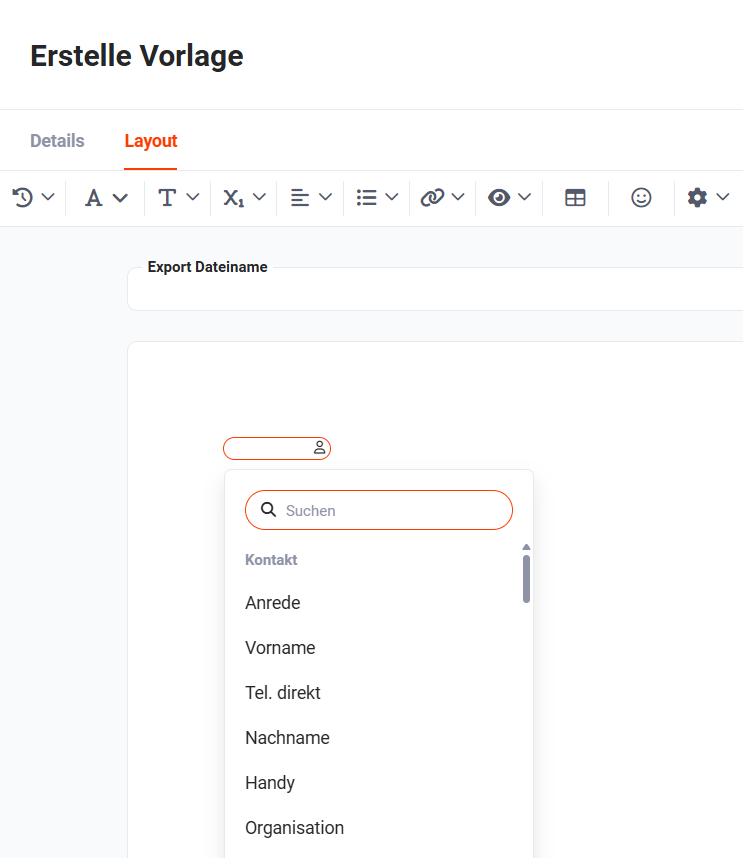The height and width of the screenshot is (858, 743).
Task: Select the Layout tab
Action: (x=151, y=141)
